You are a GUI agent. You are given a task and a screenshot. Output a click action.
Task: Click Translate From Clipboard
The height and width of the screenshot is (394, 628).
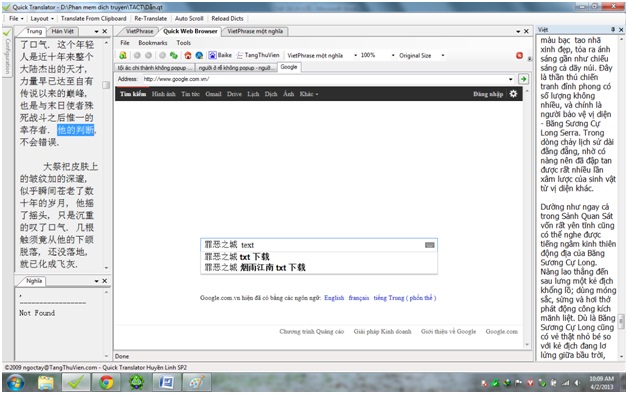click(93, 18)
